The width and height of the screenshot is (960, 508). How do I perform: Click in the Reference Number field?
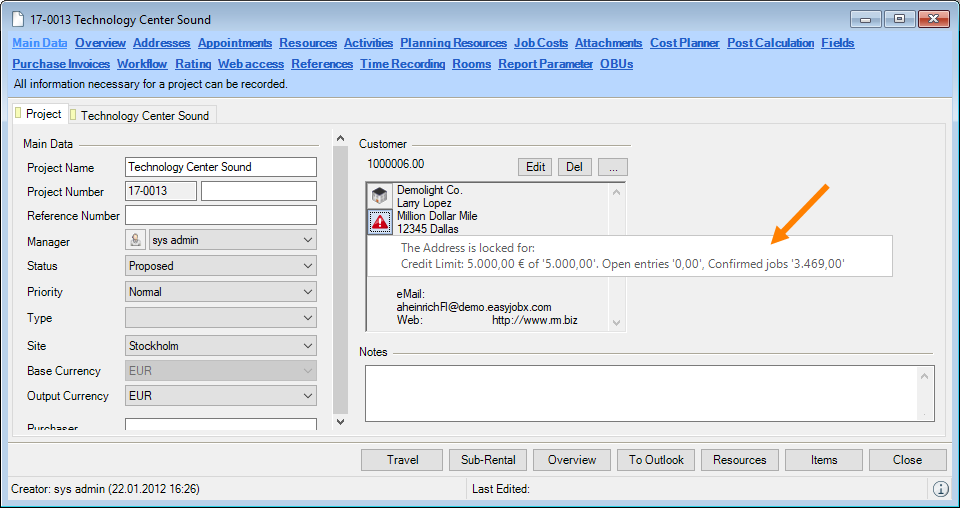pos(220,215)
